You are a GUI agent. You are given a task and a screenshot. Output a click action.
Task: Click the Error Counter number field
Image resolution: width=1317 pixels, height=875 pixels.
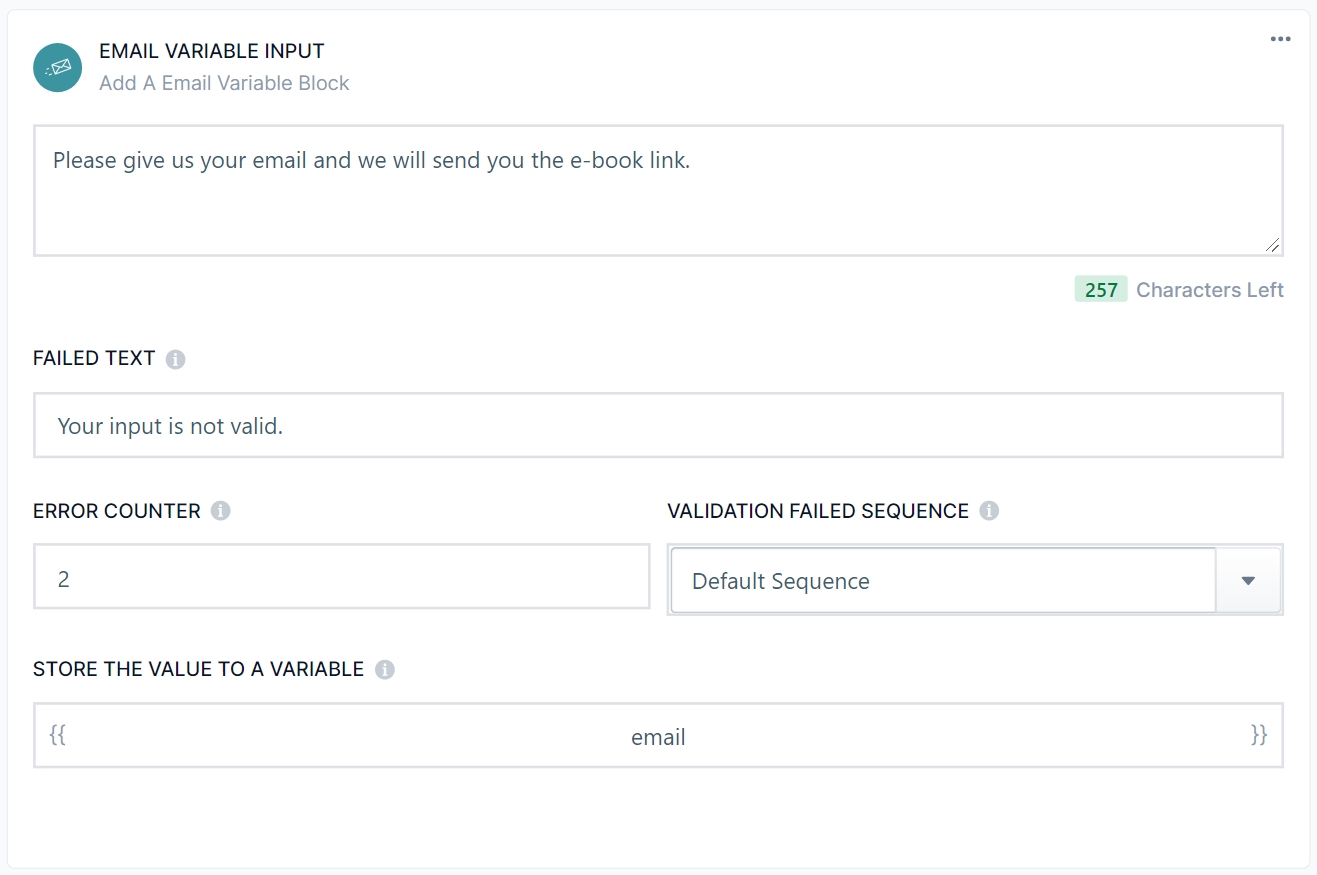[x=341, y=577]
